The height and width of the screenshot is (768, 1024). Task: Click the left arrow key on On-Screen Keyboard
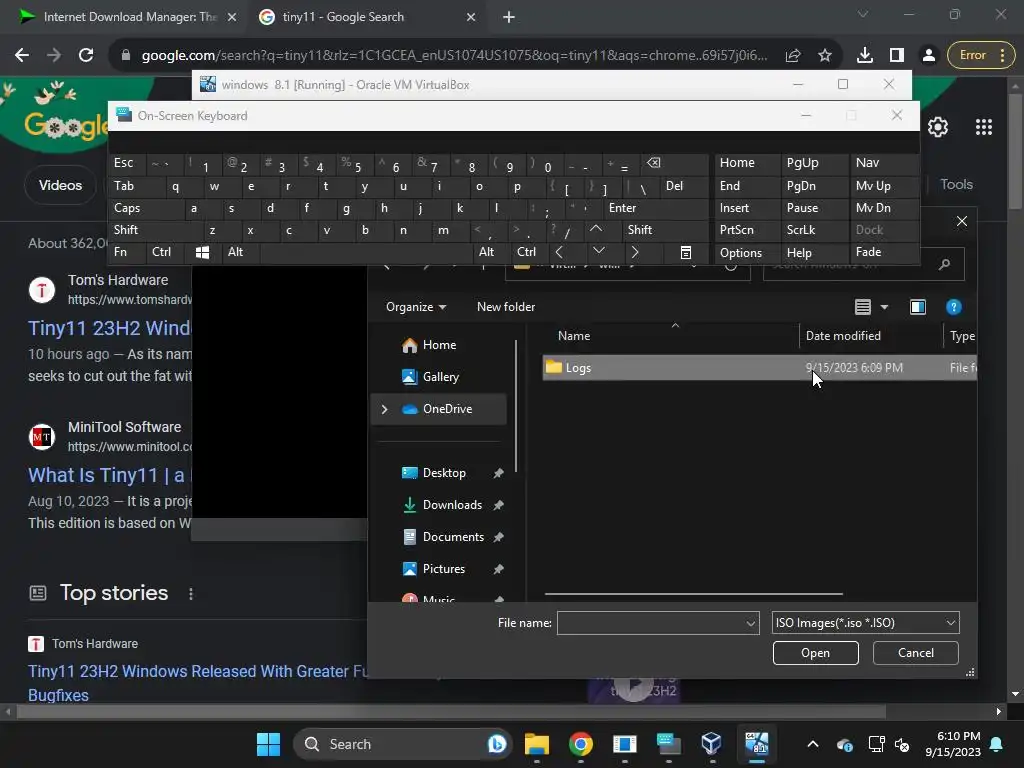coord(559,253)
